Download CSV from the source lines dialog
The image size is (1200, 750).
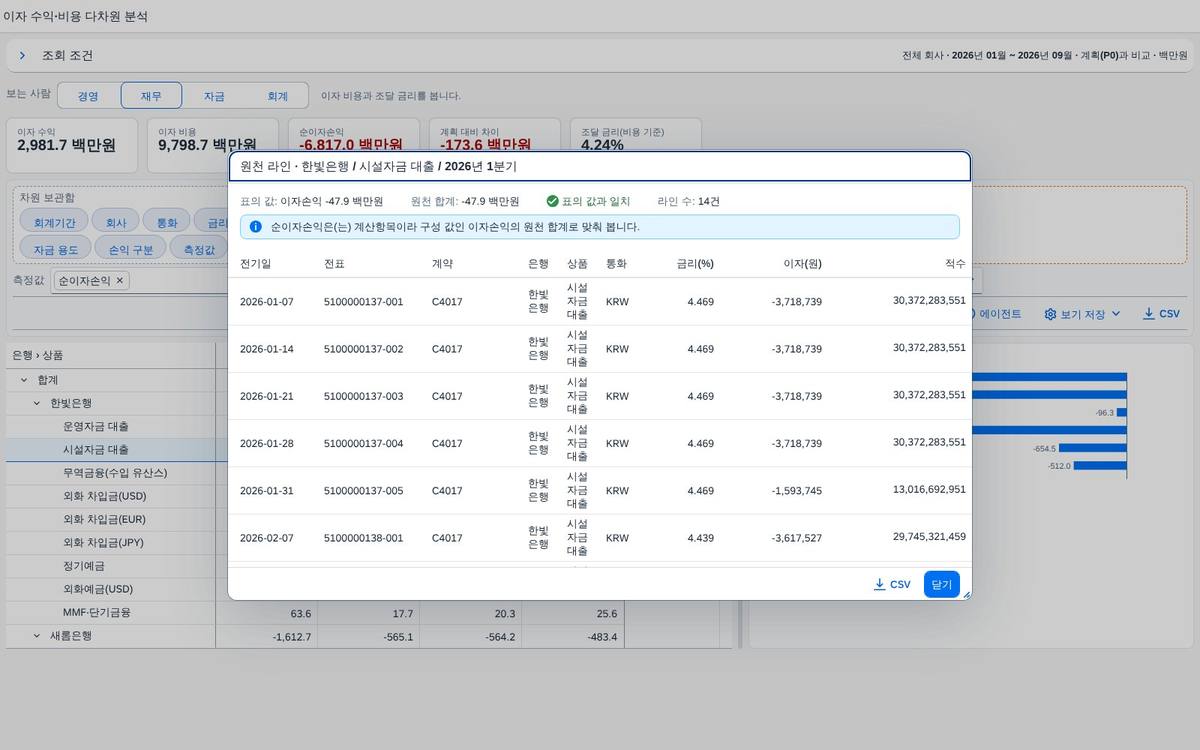click(892, 584)
